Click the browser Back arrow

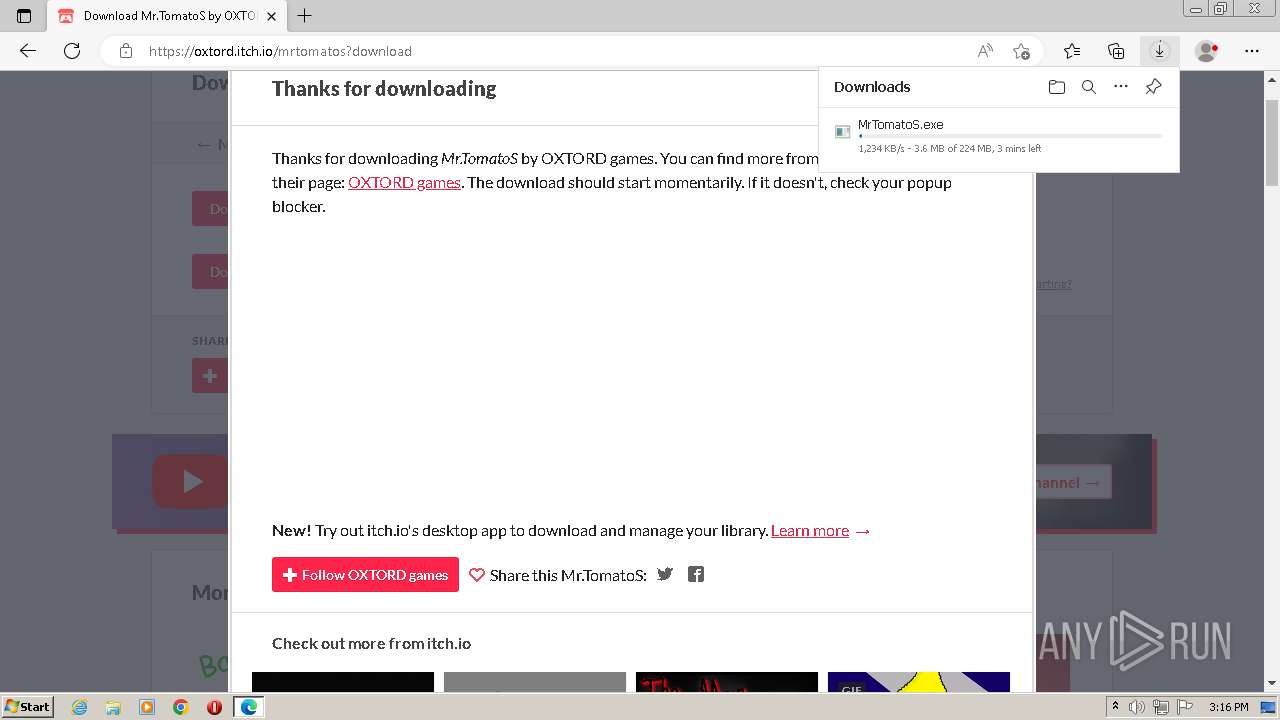click(28, 51)
